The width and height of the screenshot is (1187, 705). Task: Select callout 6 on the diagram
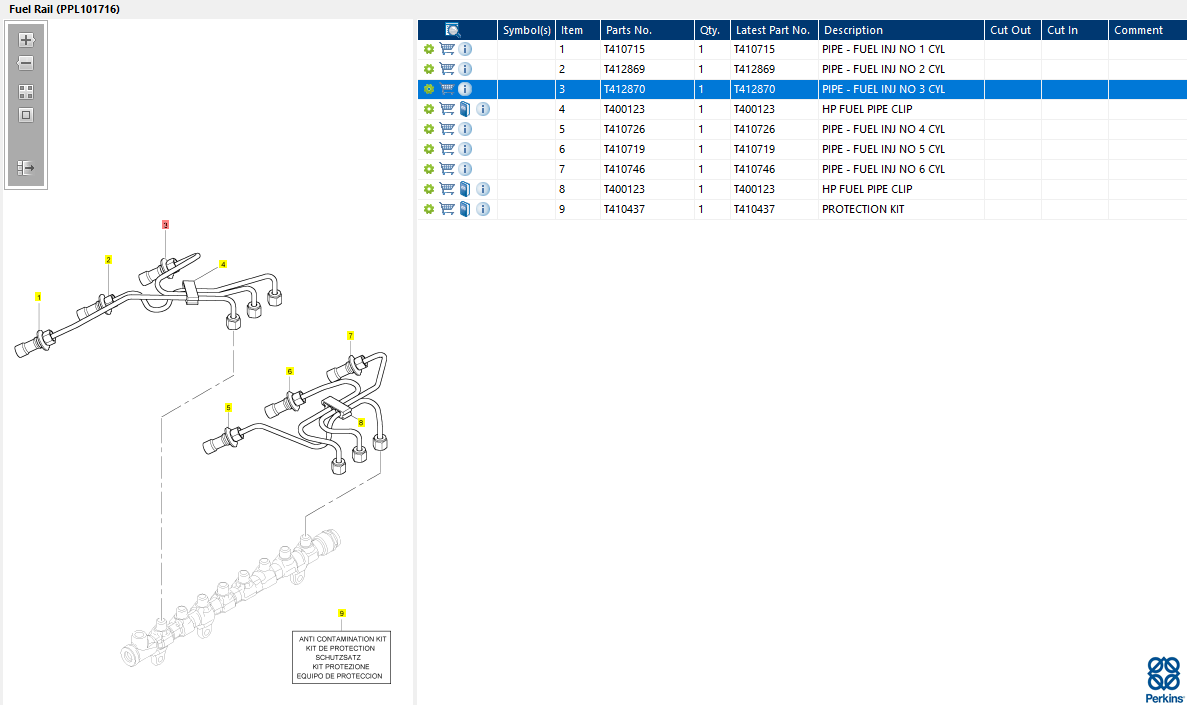289,371
